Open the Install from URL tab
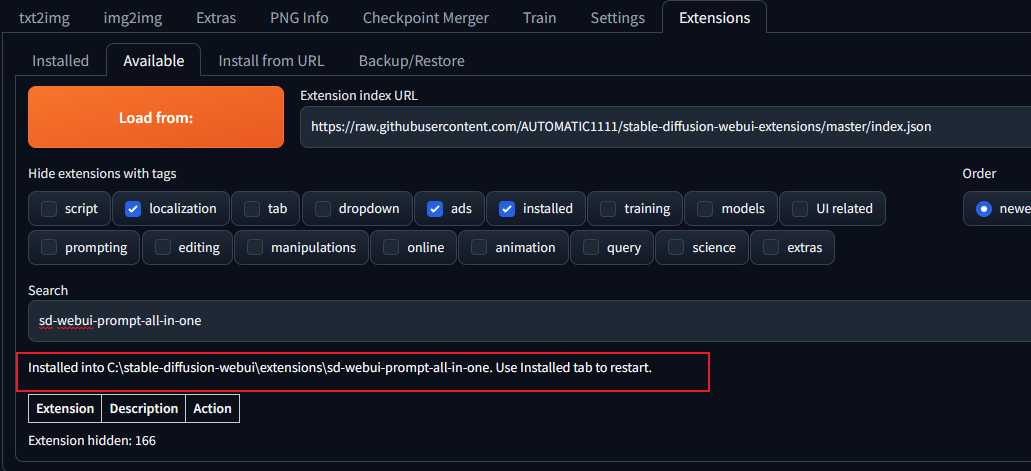Viewport: 1031px width, 471px height. coord(271,61)
